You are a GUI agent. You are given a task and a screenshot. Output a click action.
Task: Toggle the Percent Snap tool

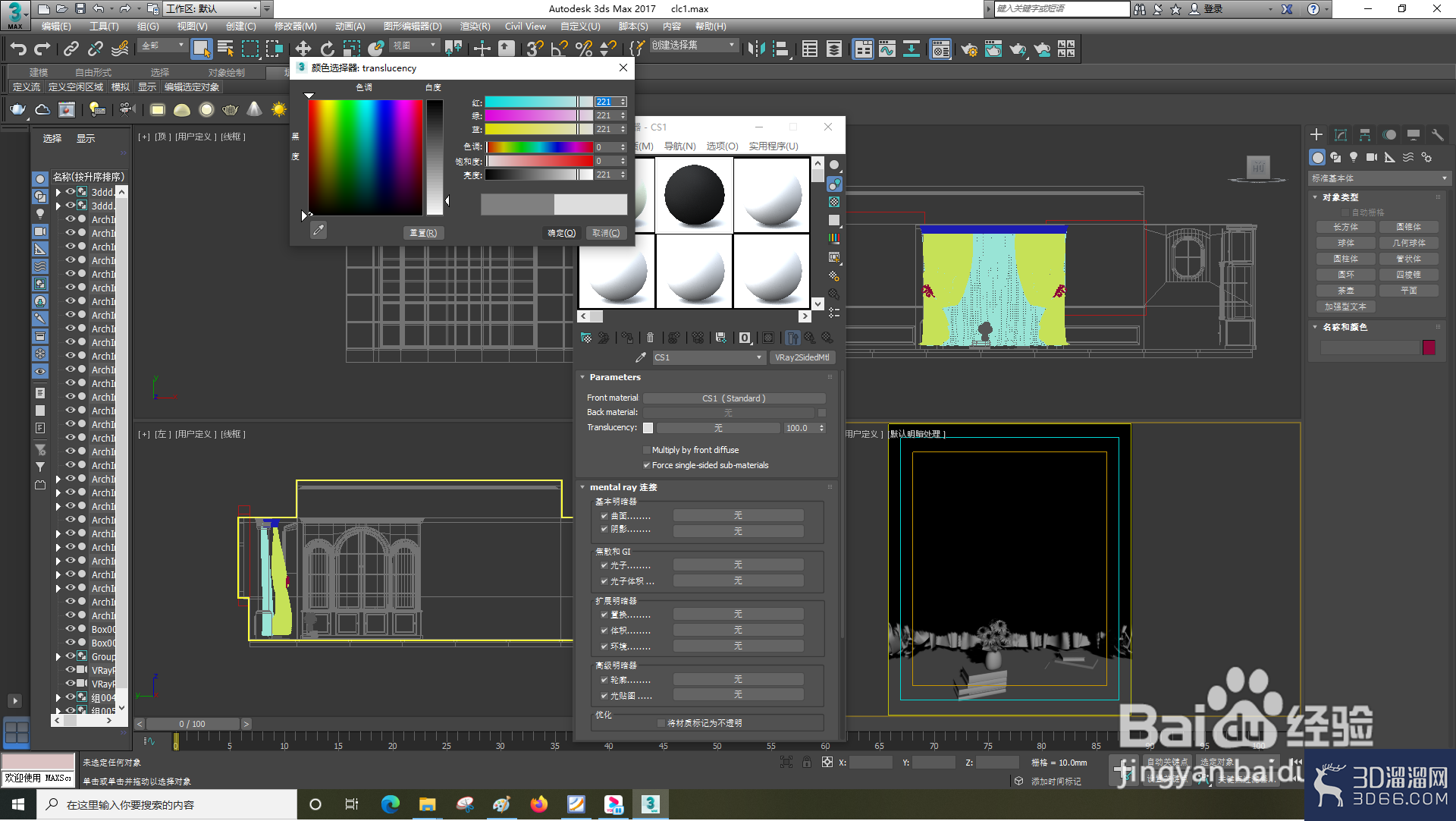pos(583,49)
